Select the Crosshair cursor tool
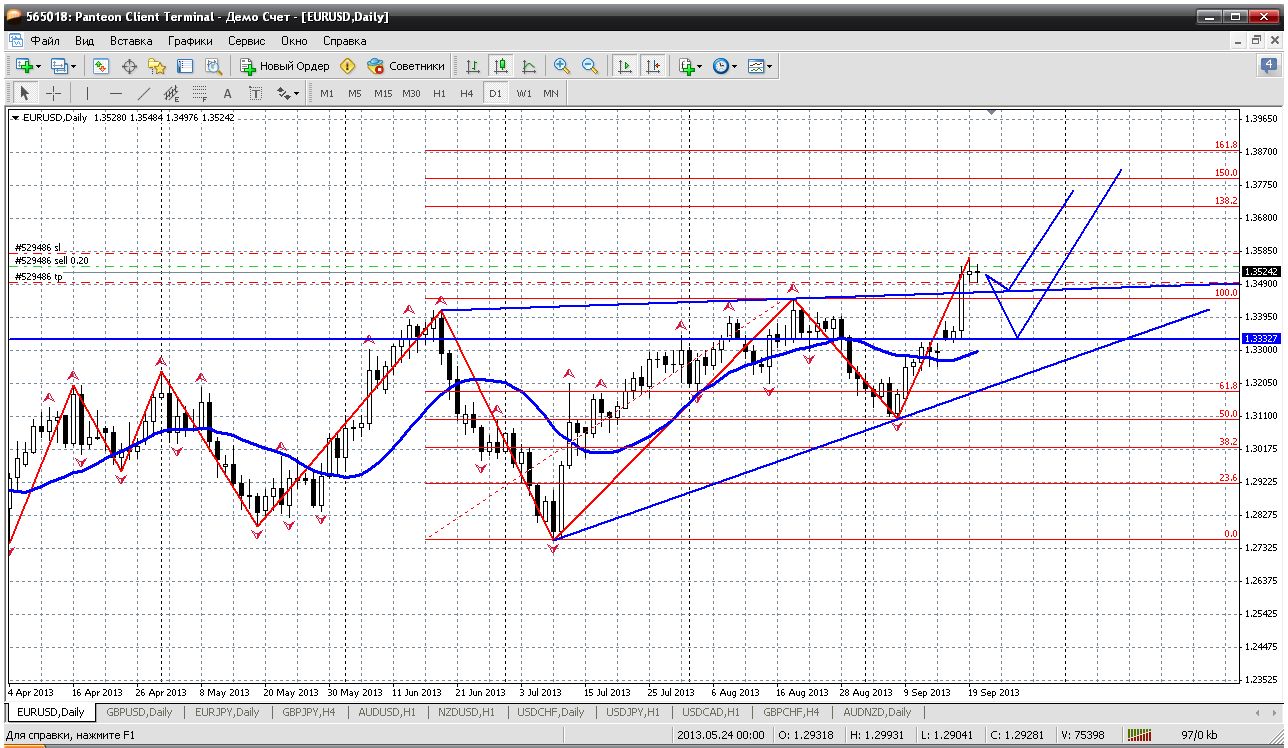Viewport: 1288px width, 748px height. click(x=53, y=93)
